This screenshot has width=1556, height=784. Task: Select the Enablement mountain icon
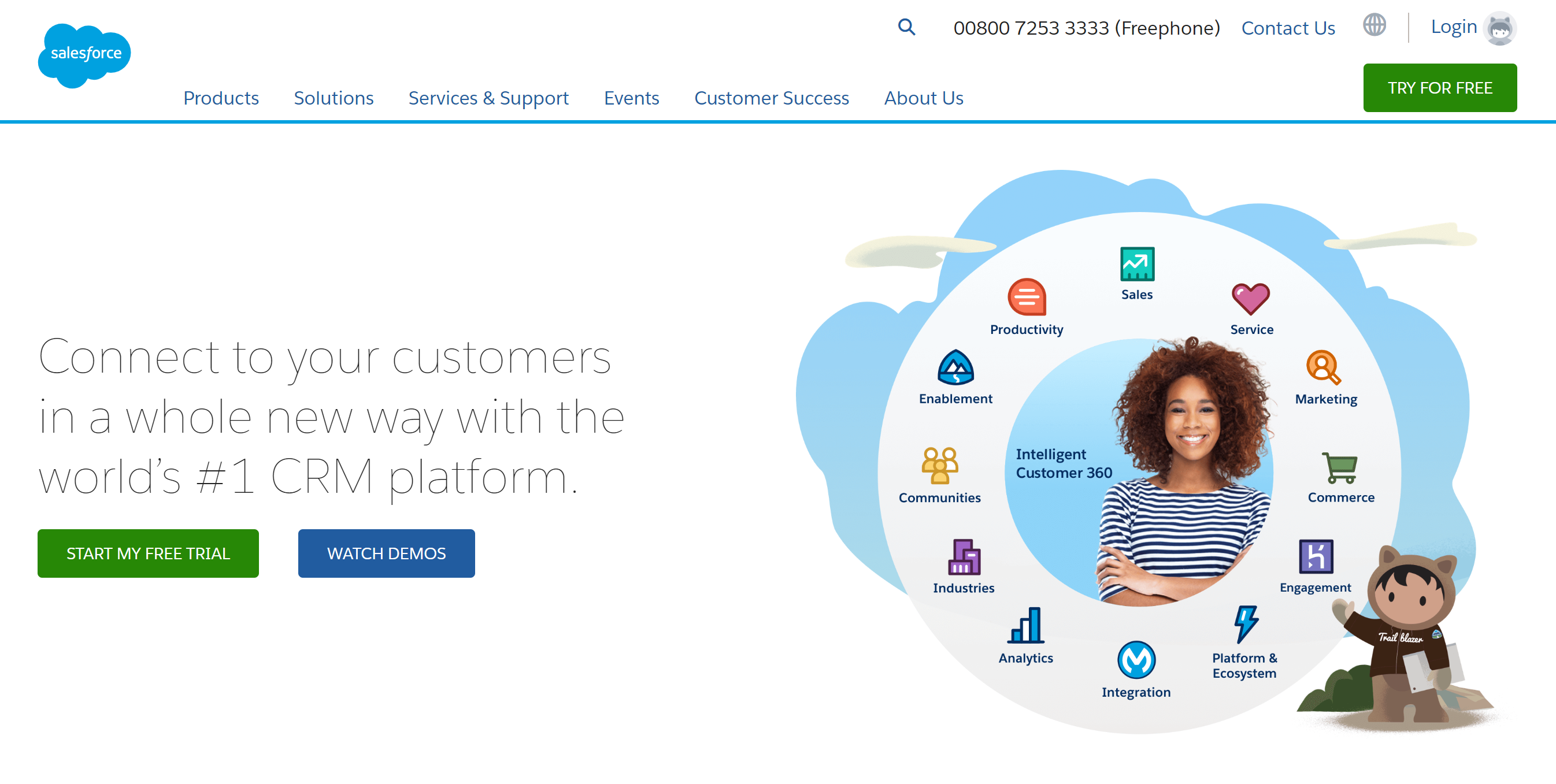[955, 367]
